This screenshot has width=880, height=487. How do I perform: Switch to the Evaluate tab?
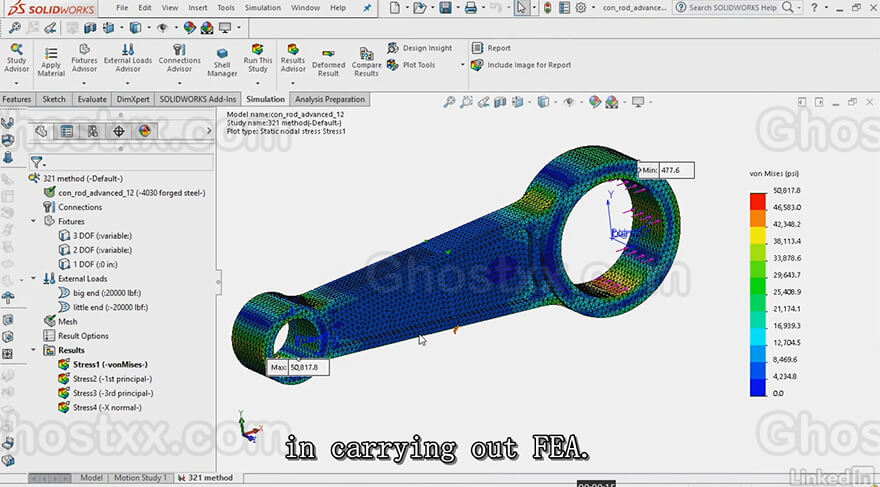[x=92, y=99]
